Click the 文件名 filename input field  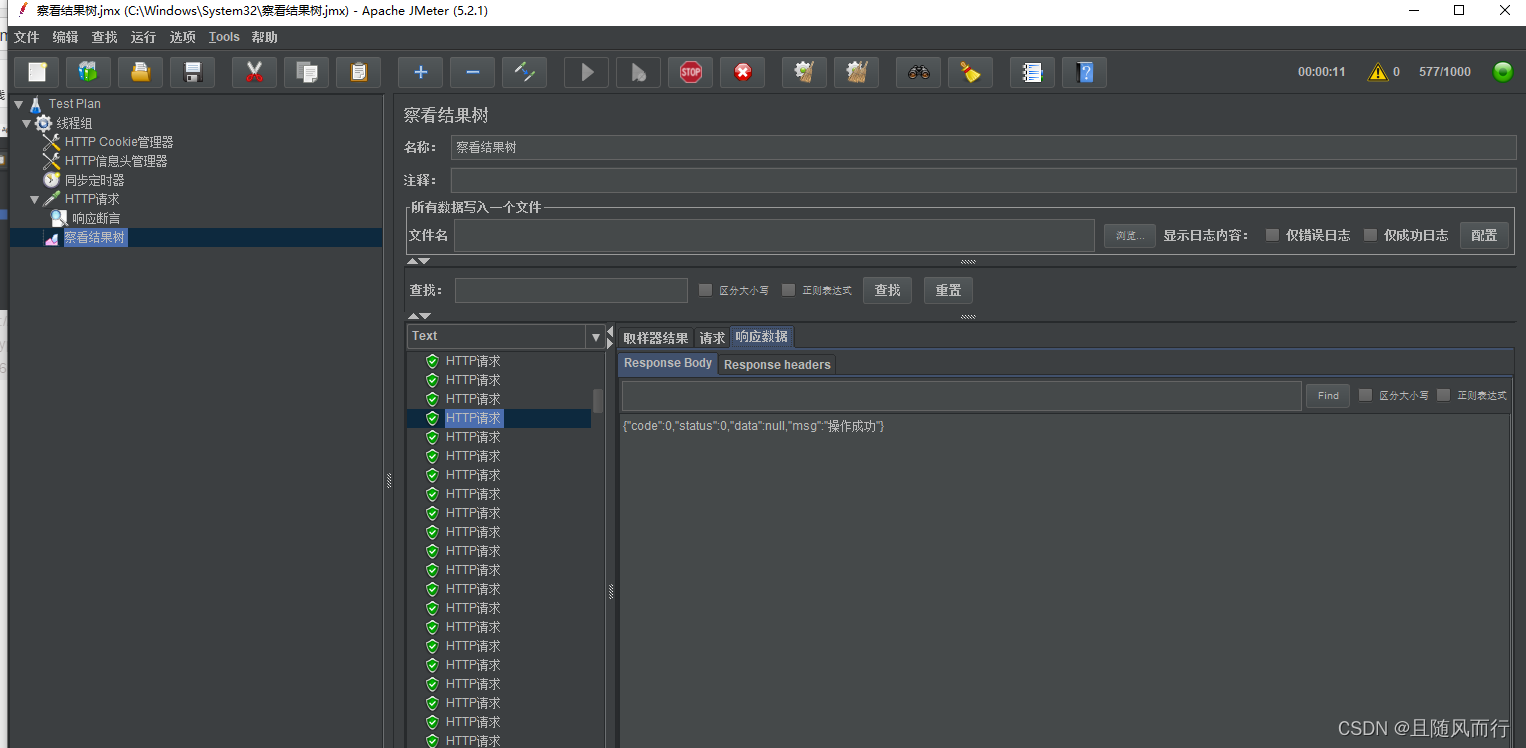point(774,235)
